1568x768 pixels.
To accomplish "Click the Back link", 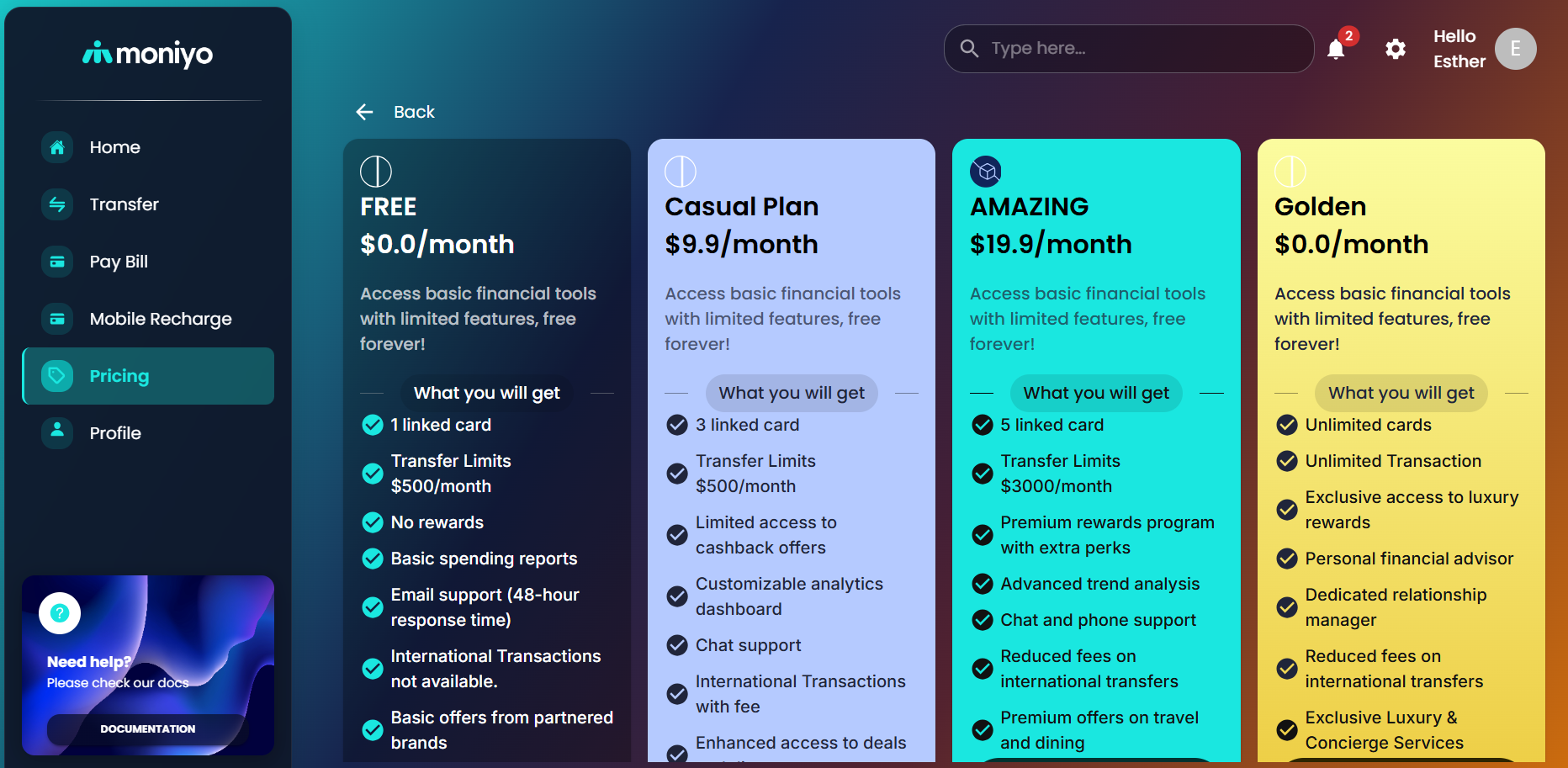I will [x=414, y=112].
